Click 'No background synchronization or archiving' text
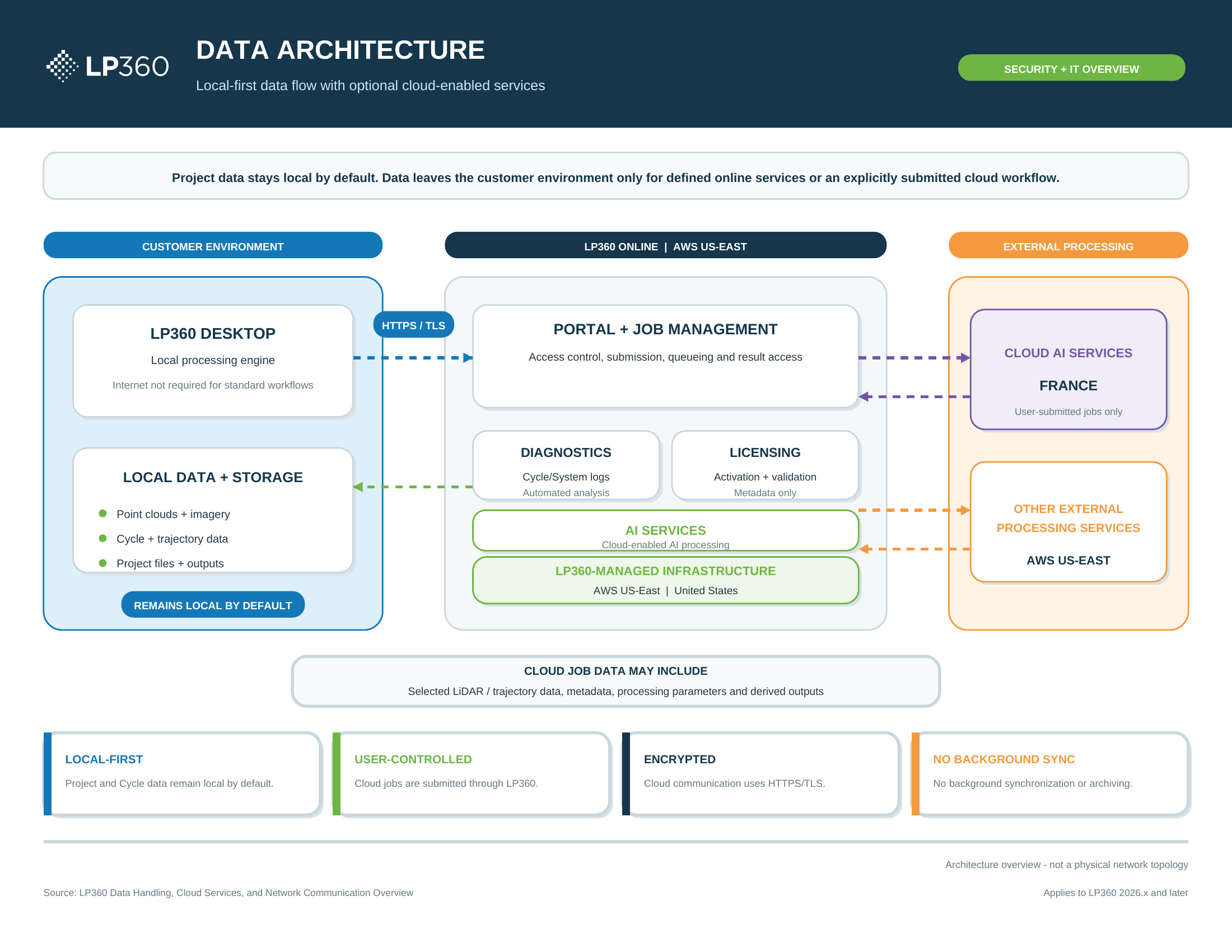The width and height of the screenshot is (1232, 952). (x=1033, y=783)
